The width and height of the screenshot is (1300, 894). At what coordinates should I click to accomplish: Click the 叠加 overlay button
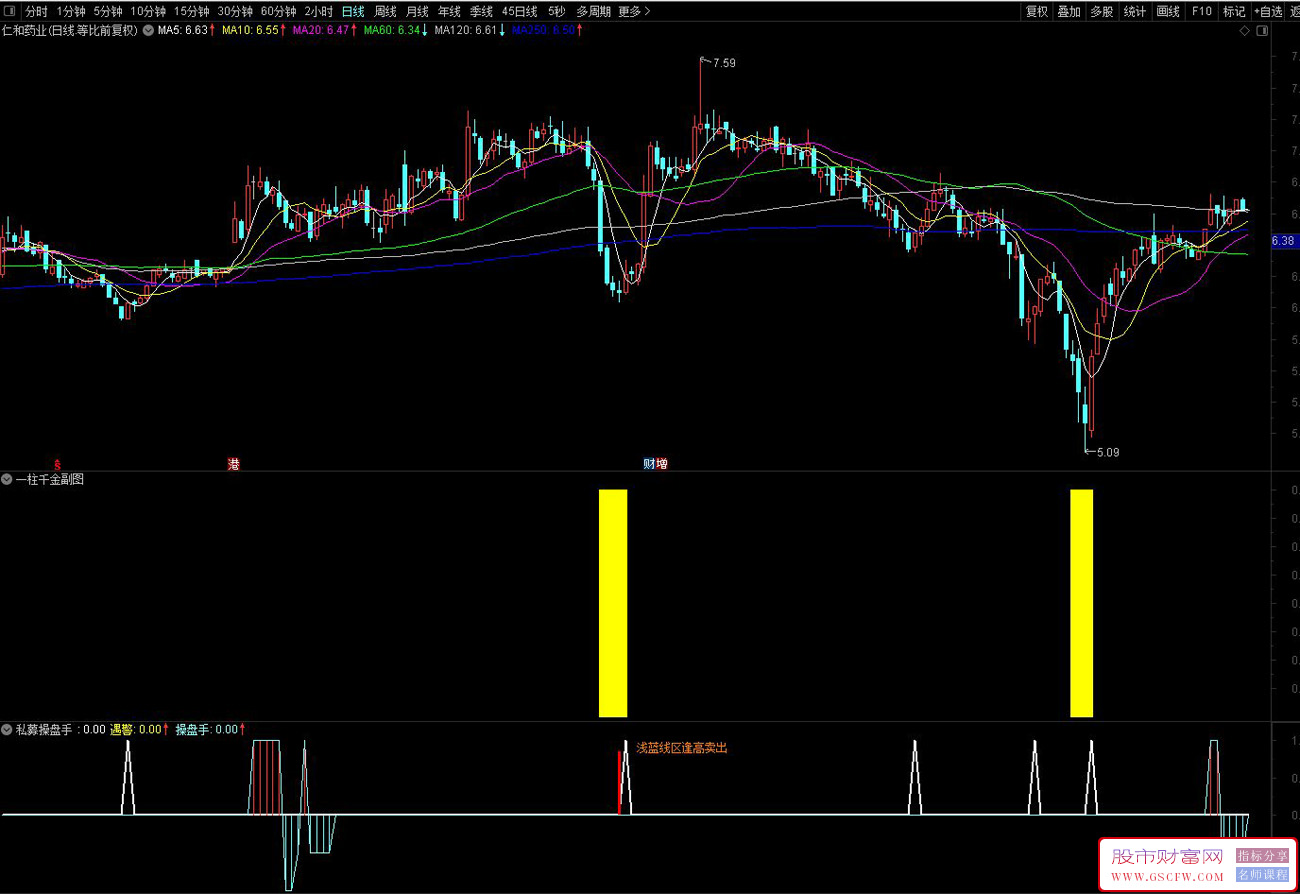(x=1069, y=12)
